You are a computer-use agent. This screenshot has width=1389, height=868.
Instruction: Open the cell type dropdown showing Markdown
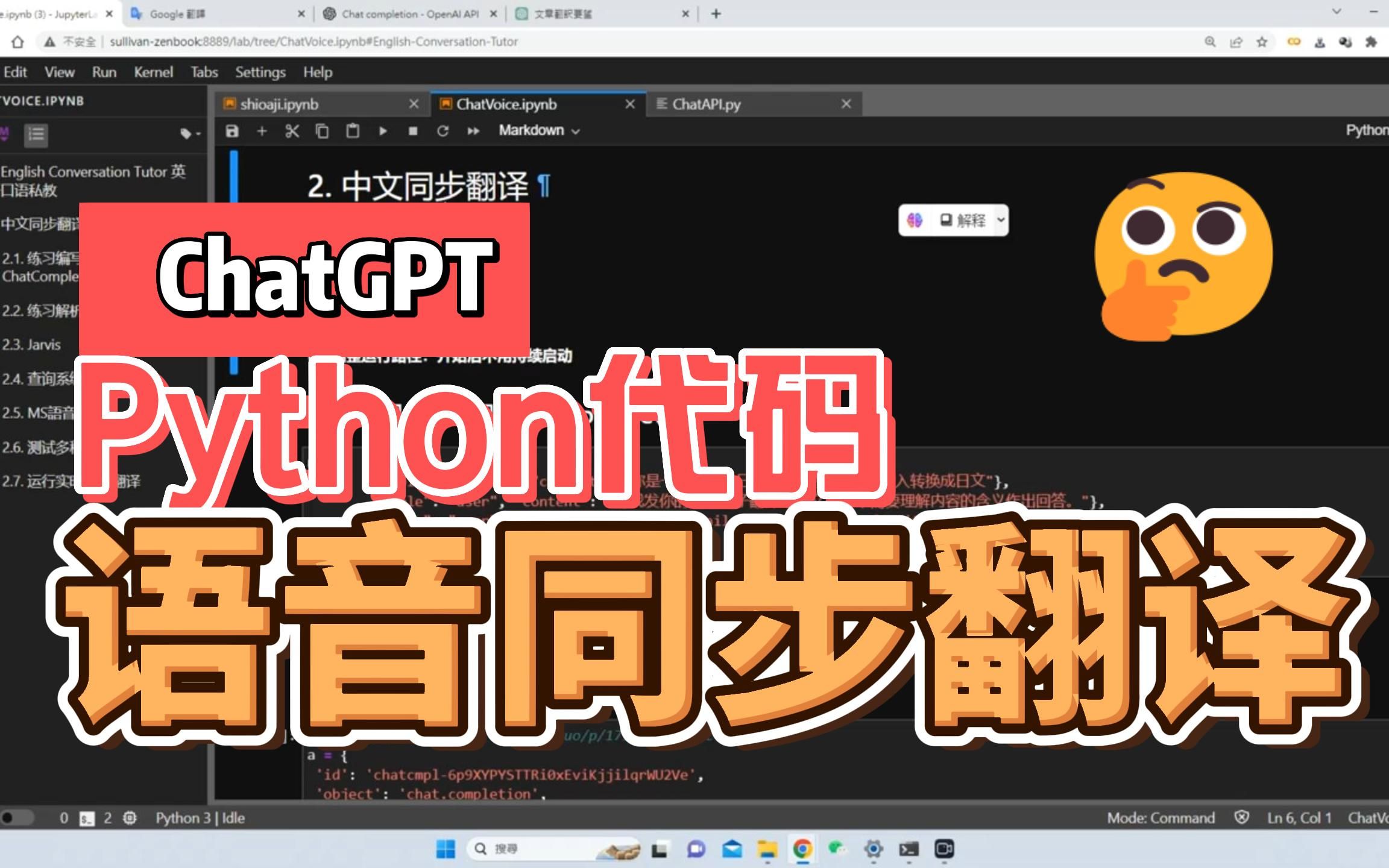pyautogui.click(x=539, y=130)
